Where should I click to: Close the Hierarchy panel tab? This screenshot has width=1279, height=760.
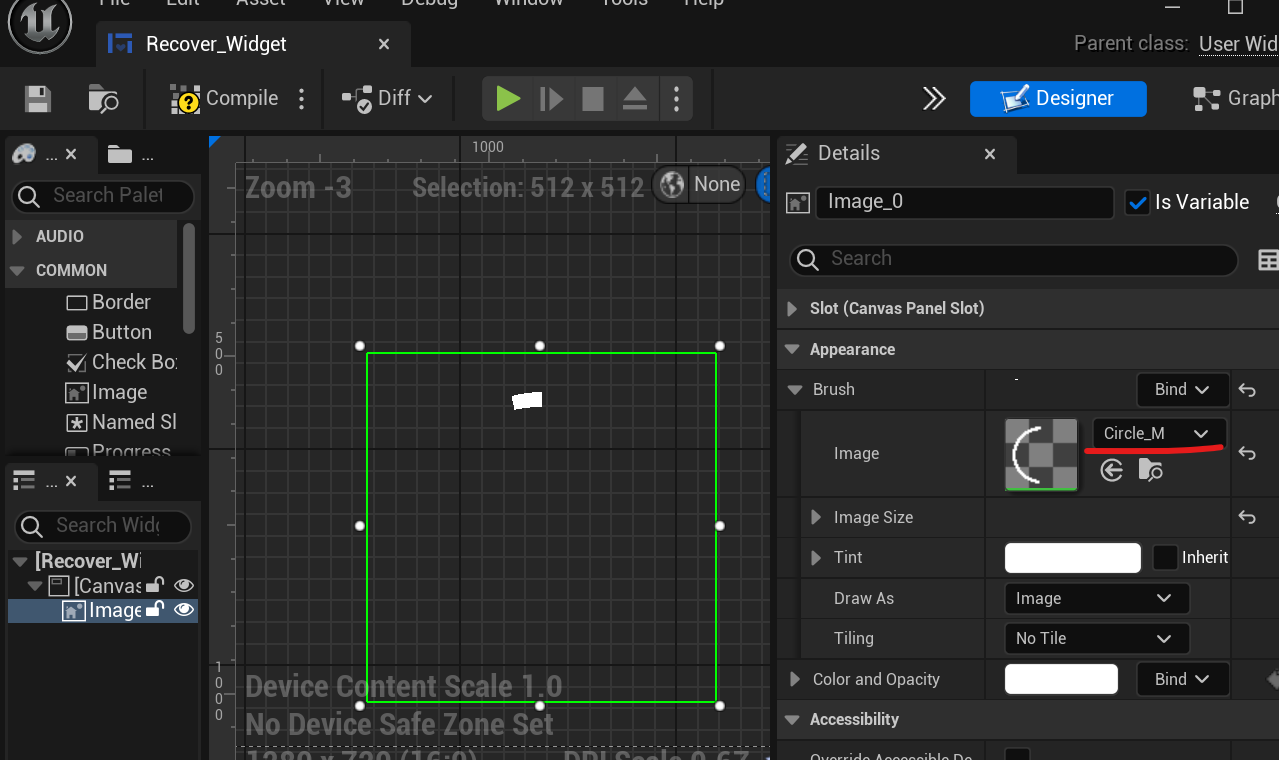[x=72, y=482]
